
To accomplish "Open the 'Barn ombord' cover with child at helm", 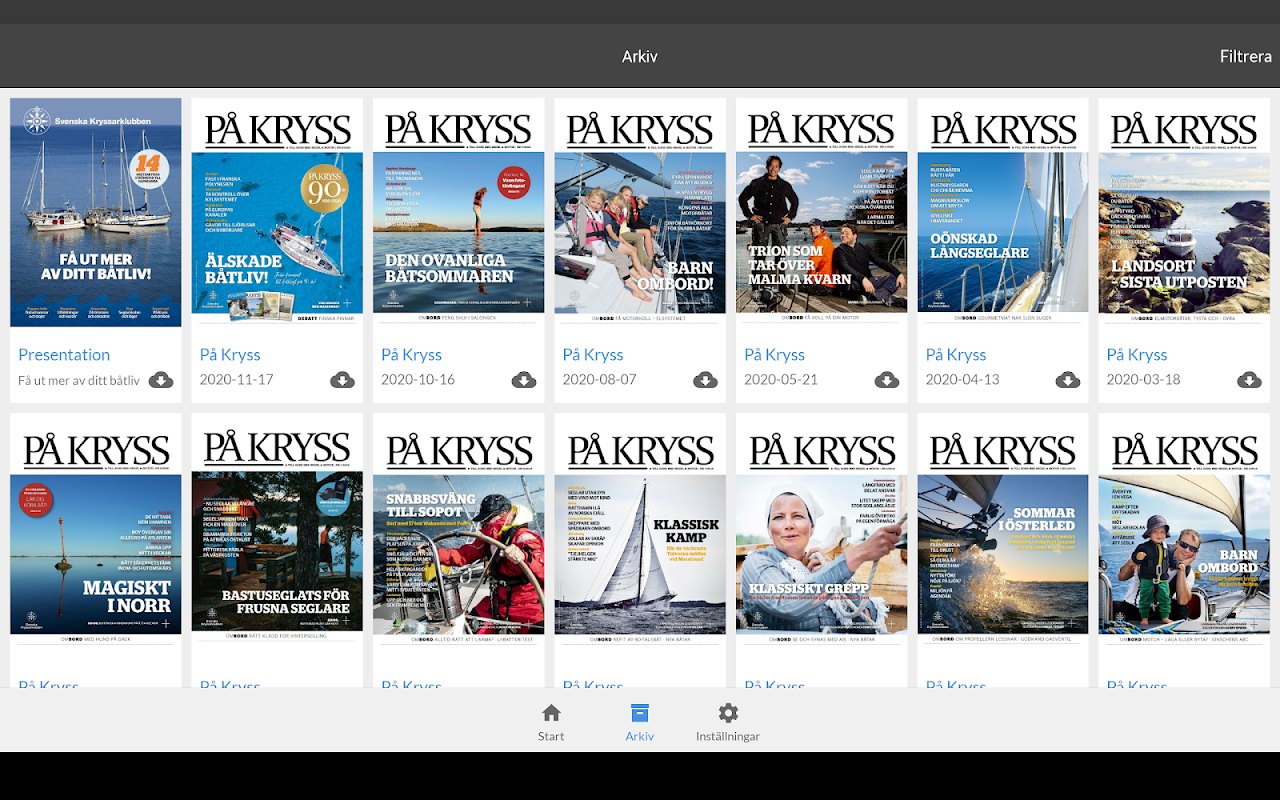I will click(1184, 530).
